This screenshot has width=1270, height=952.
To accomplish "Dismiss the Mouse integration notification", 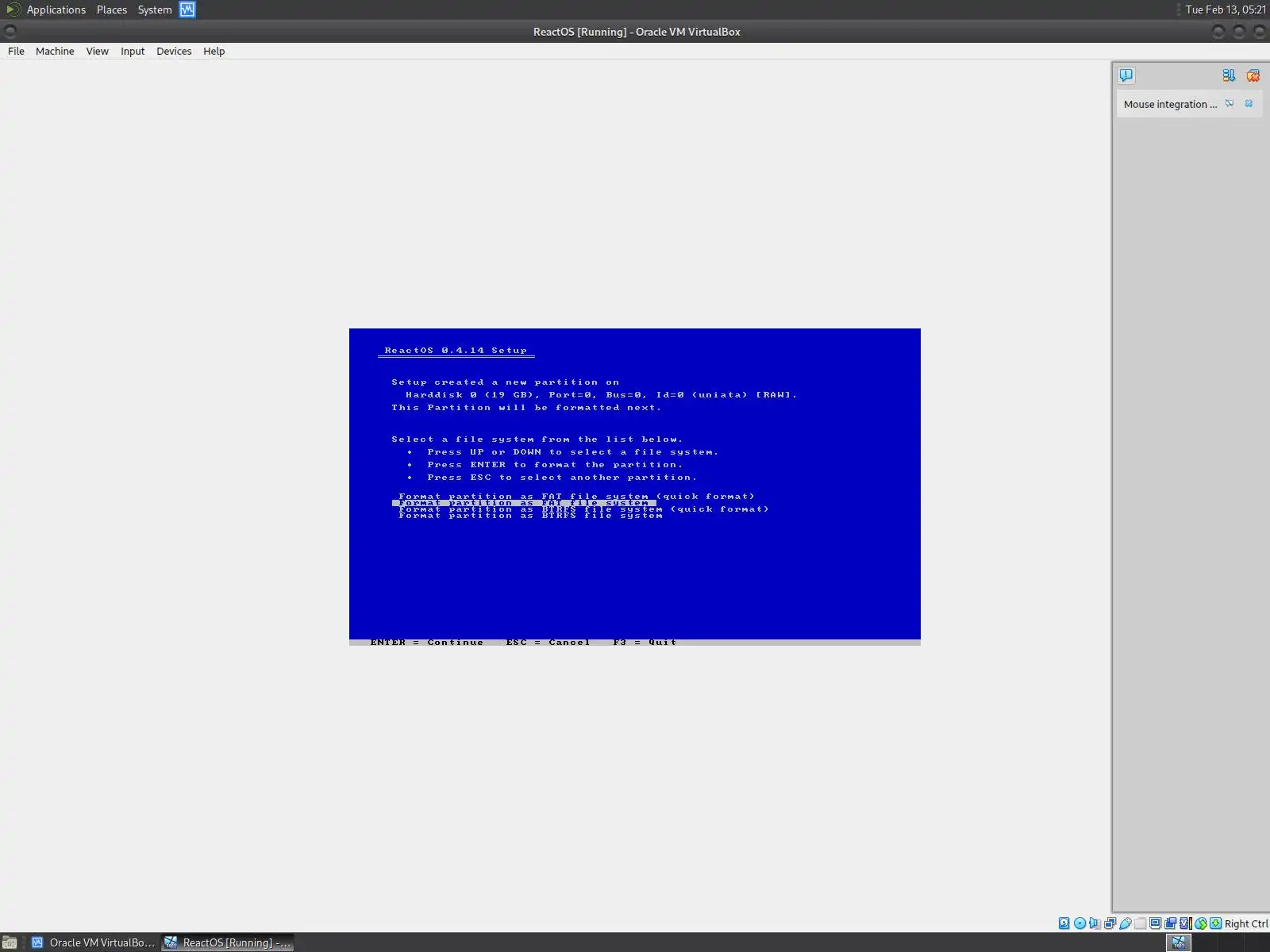I will click(1249, 104).
